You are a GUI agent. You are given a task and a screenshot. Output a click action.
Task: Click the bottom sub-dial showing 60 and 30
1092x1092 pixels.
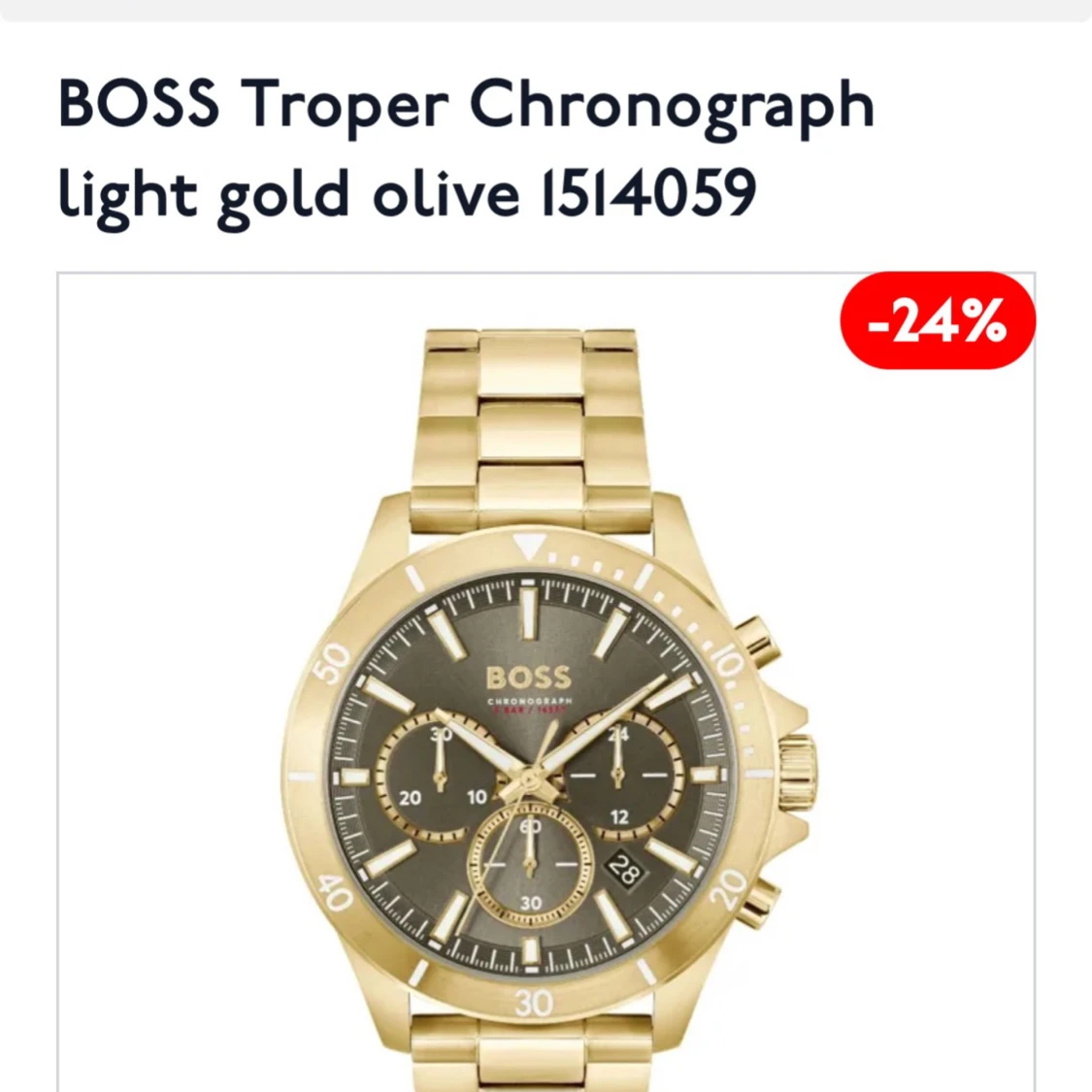click(x=530, y=864)
